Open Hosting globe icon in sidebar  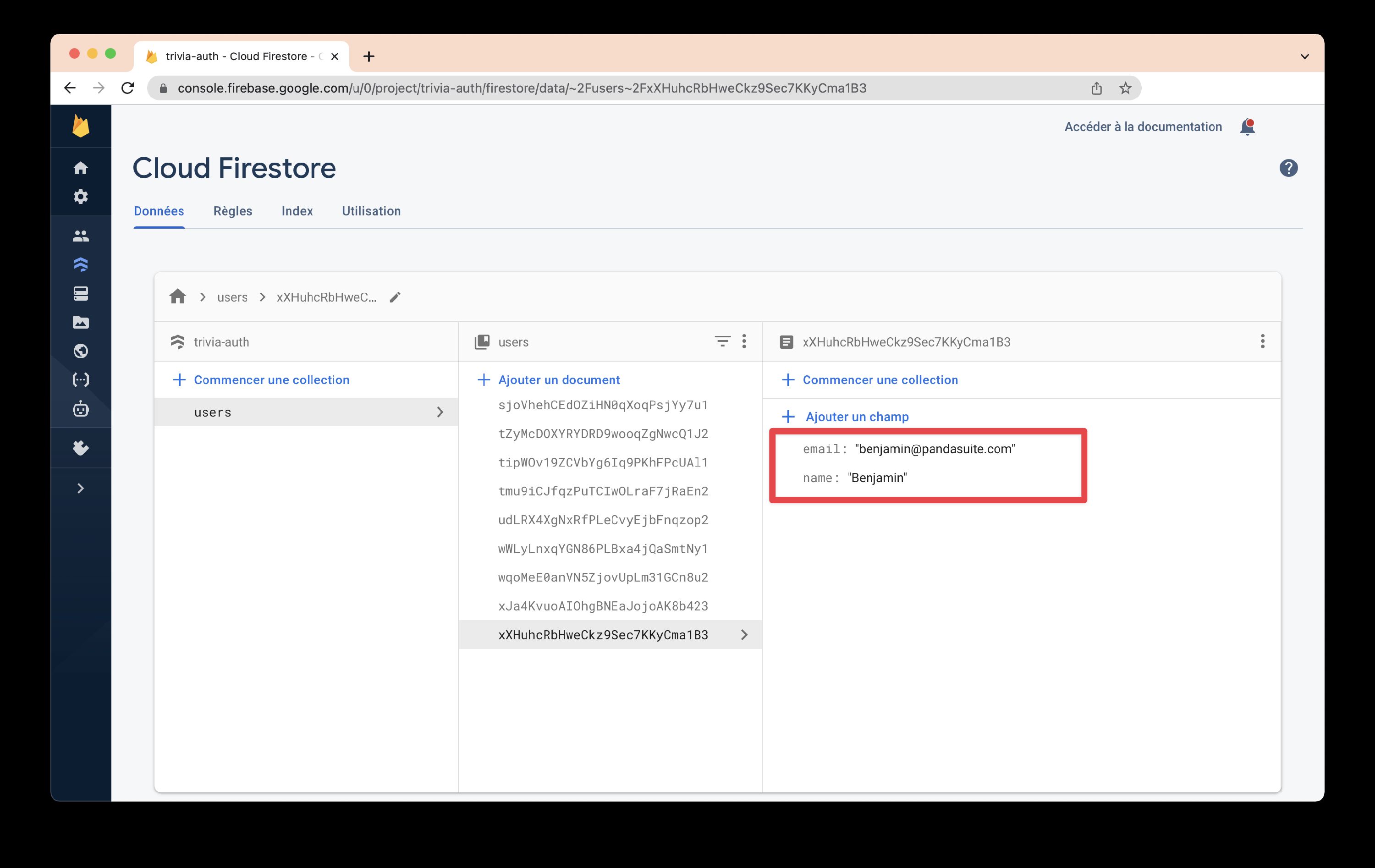(81, 351)
